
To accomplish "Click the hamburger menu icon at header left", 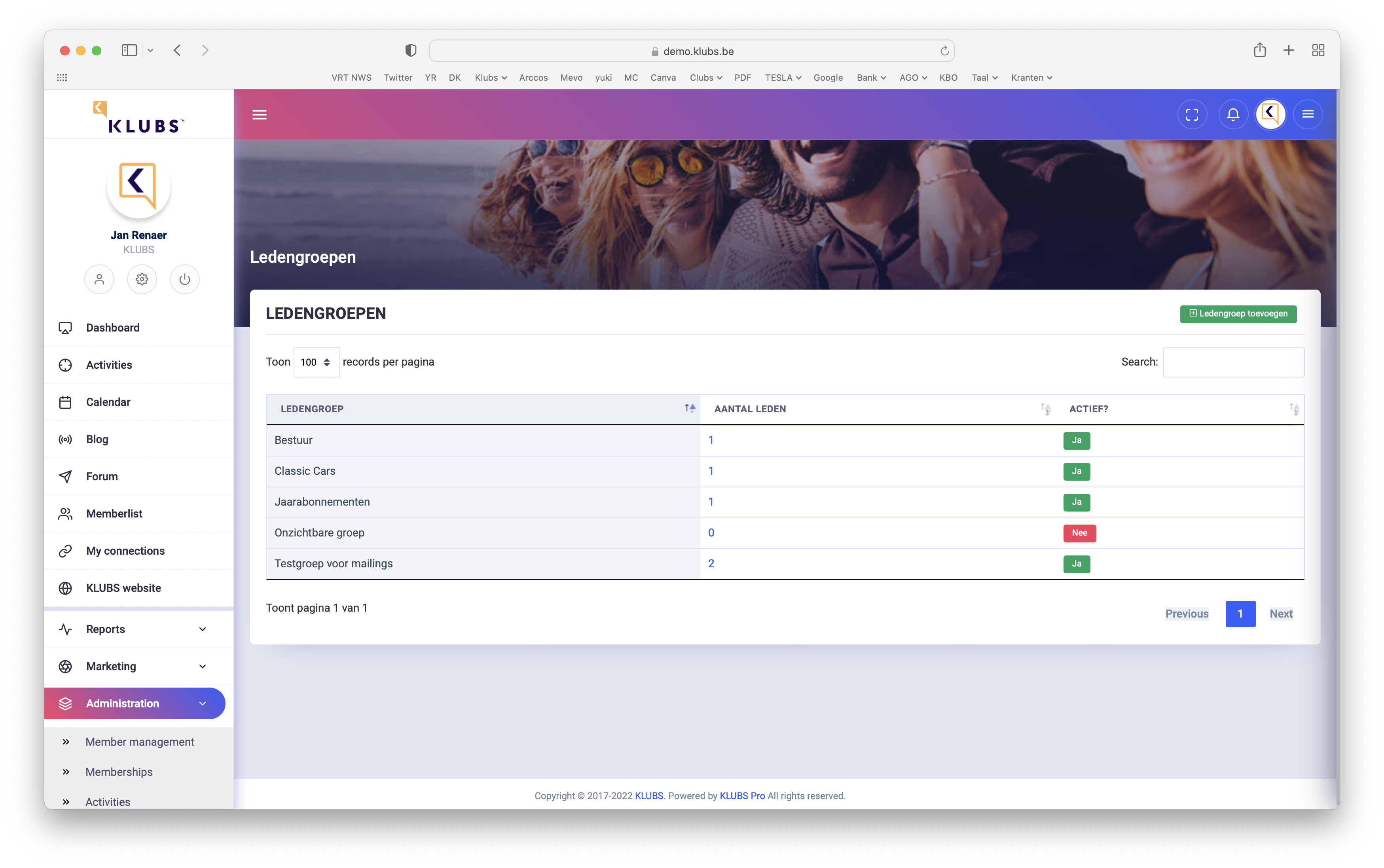I will click(x=260, y=114).
